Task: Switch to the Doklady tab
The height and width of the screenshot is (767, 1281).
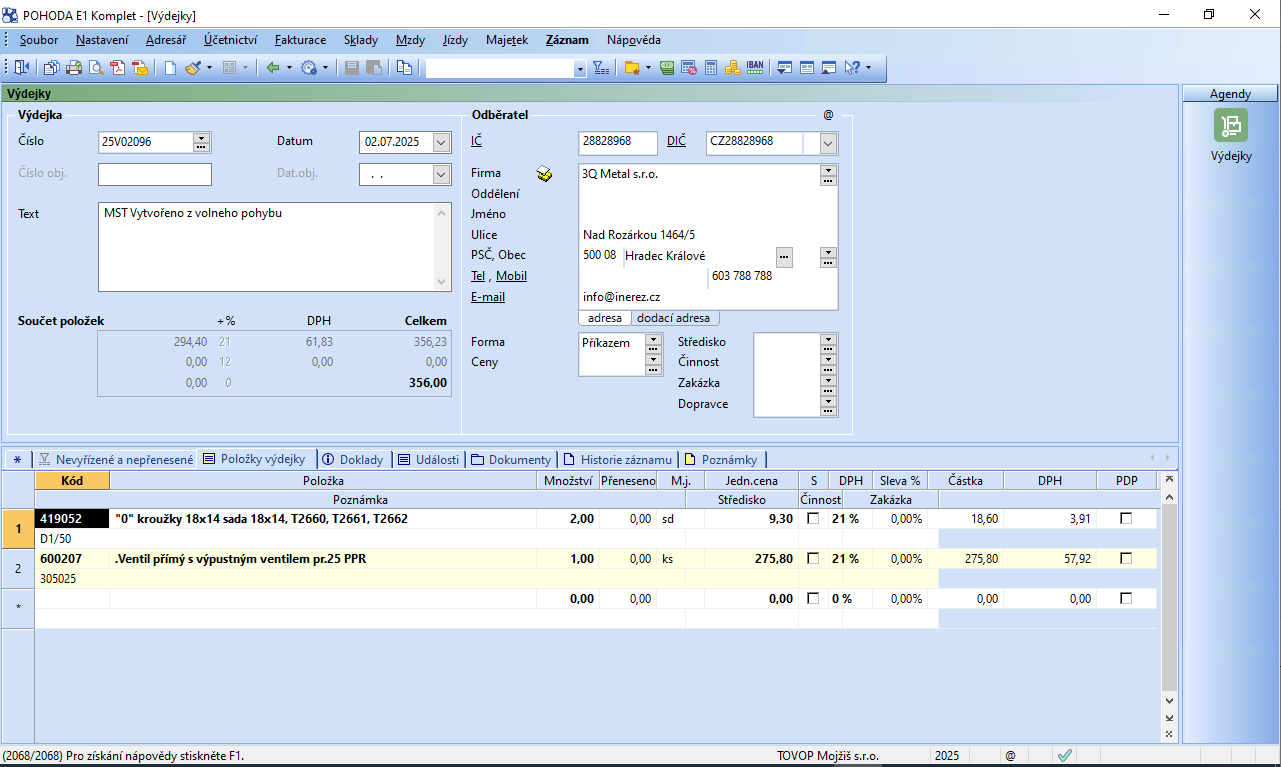Action: click(x=354, y=459)
